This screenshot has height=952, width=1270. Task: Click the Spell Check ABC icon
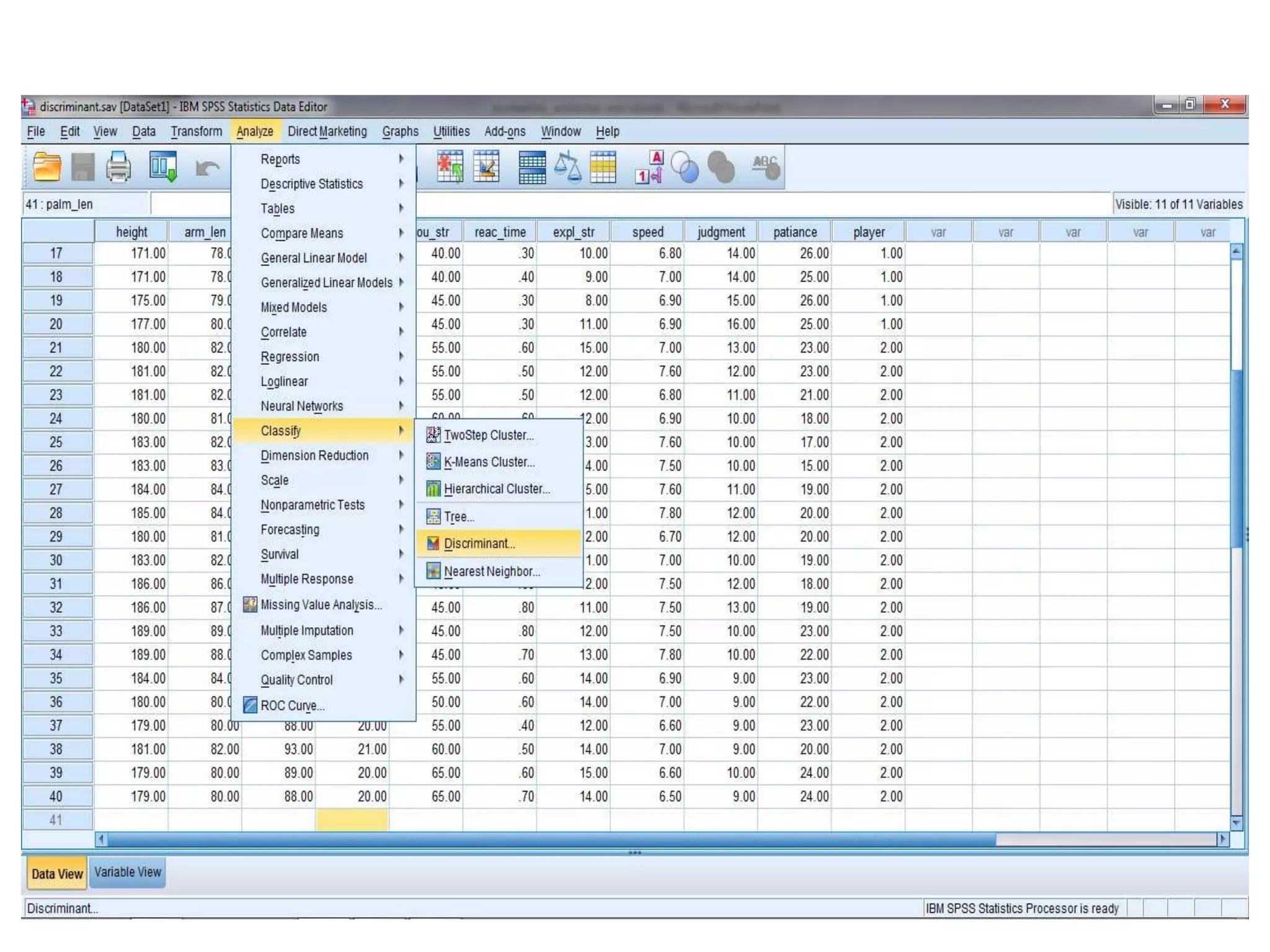(766, 166)
